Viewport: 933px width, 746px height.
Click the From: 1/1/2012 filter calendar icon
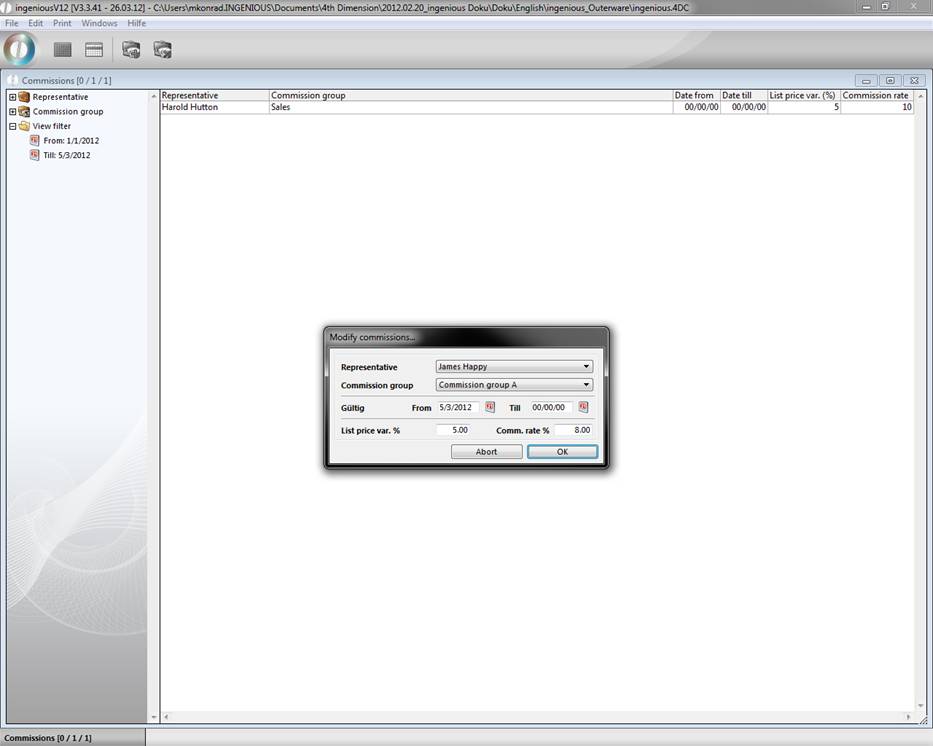click(x=35, y=141)
